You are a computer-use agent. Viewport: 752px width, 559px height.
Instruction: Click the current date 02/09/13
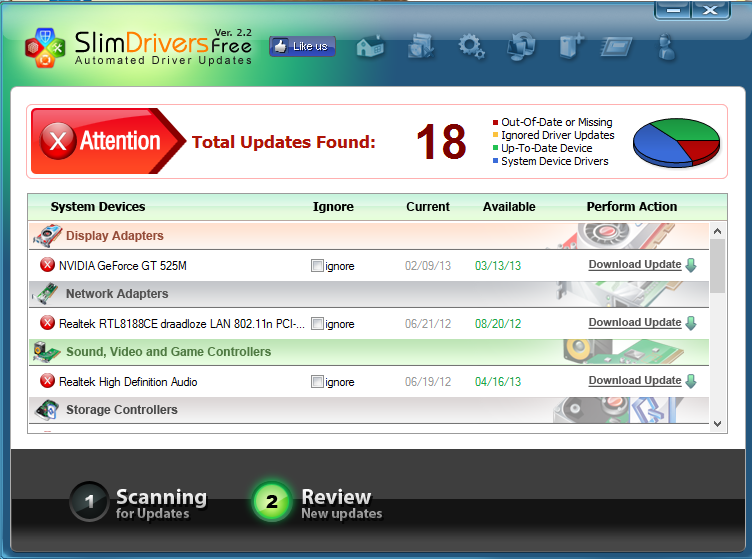tap(428, 266)
